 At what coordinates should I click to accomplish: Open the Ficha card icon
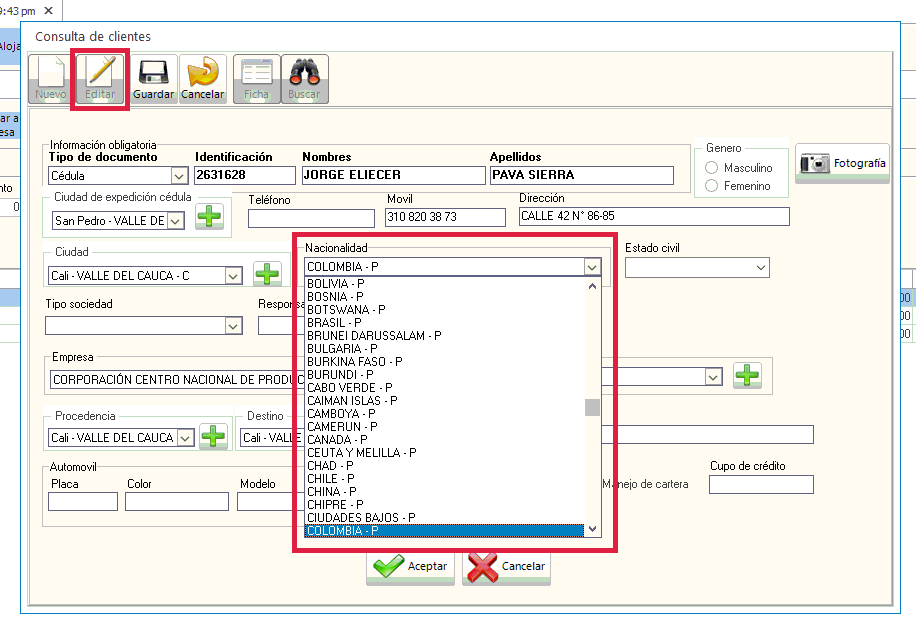point(257,72)
